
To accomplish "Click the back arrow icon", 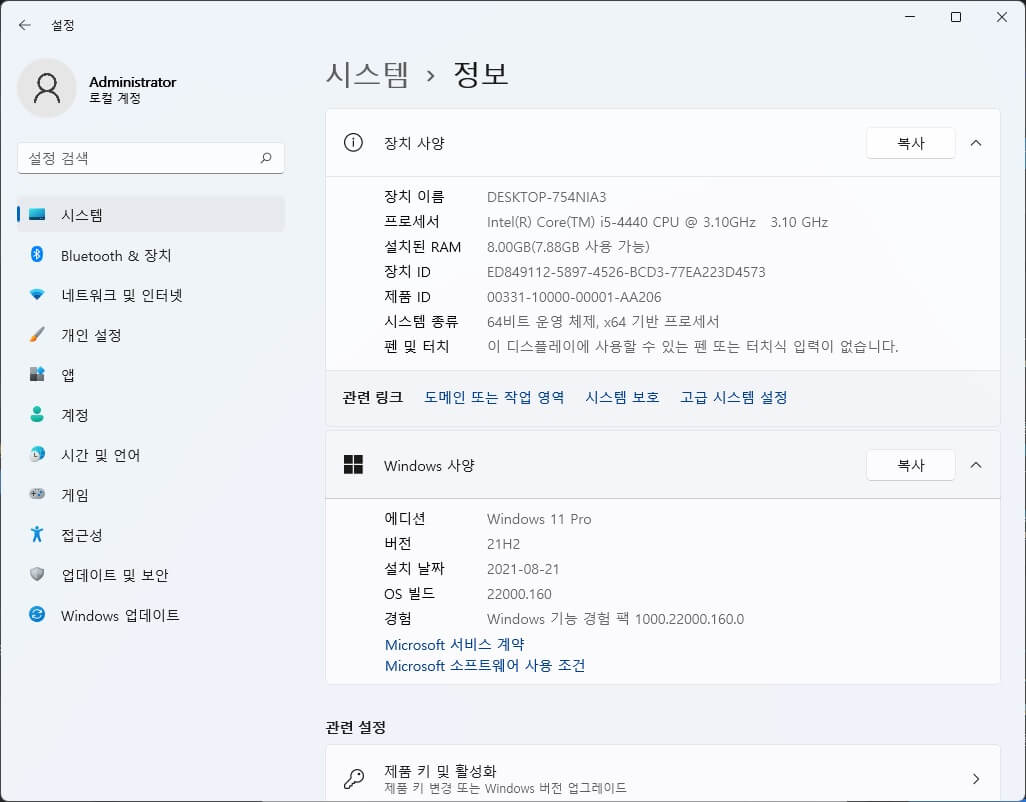I will (25, 25).
